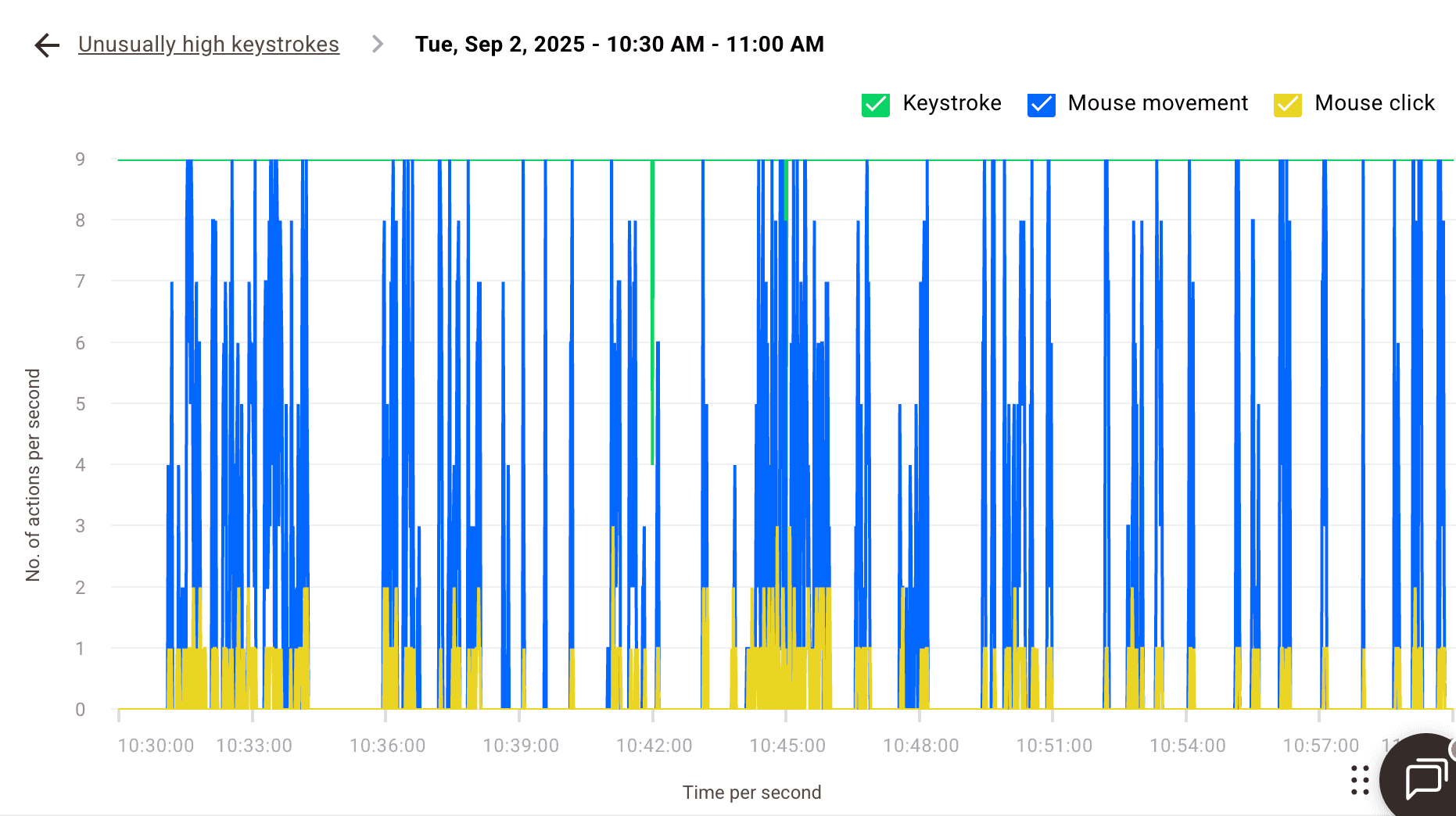This screenshot has width=1456, height=816.
Task: Click the No. of actions per second axis title
Action: (x=33, y=475)
